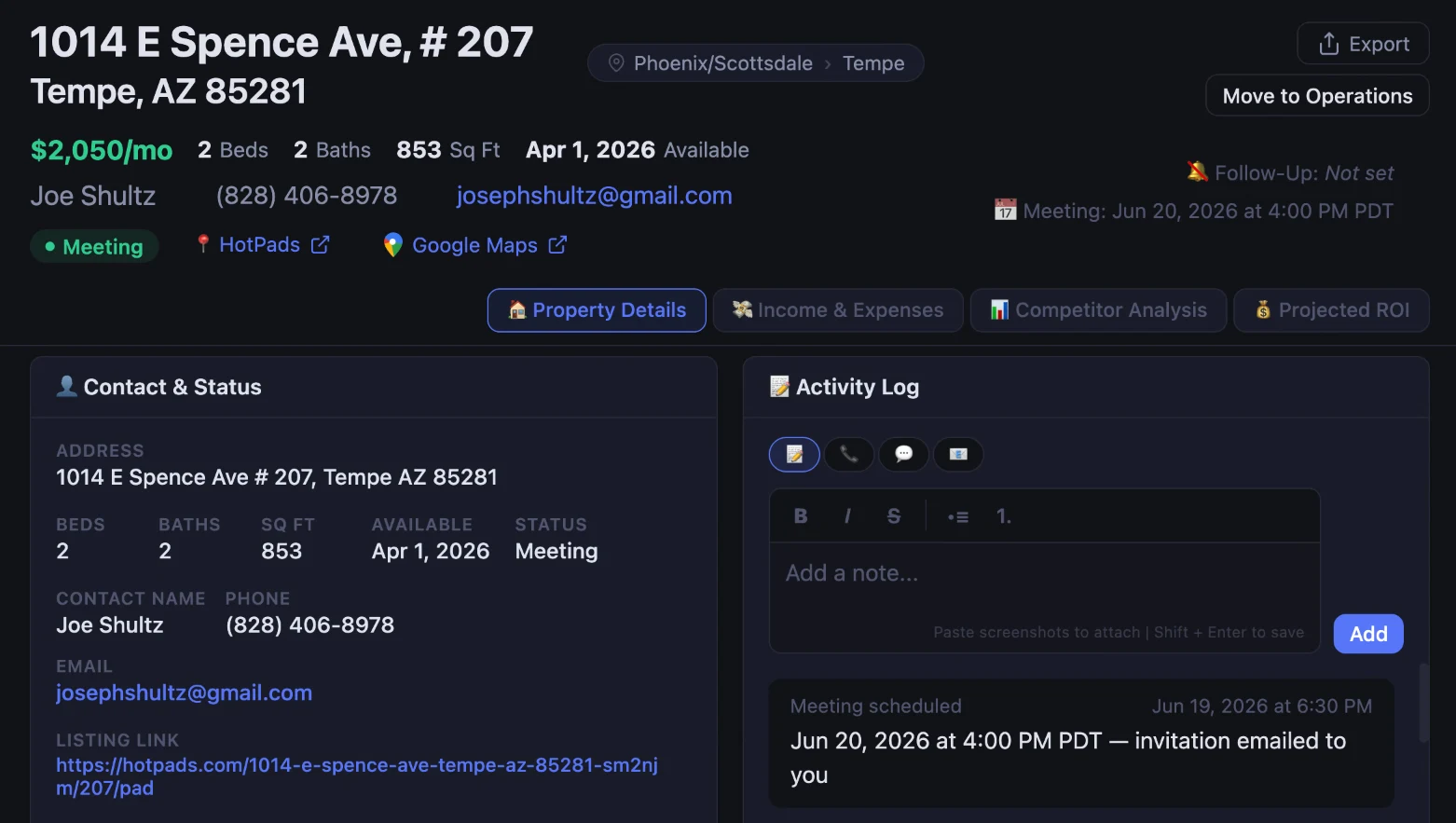Open the hotpads.com listing URL
Image resolution: width=1456 pixels, height=823 pixels.
point(357,776)
